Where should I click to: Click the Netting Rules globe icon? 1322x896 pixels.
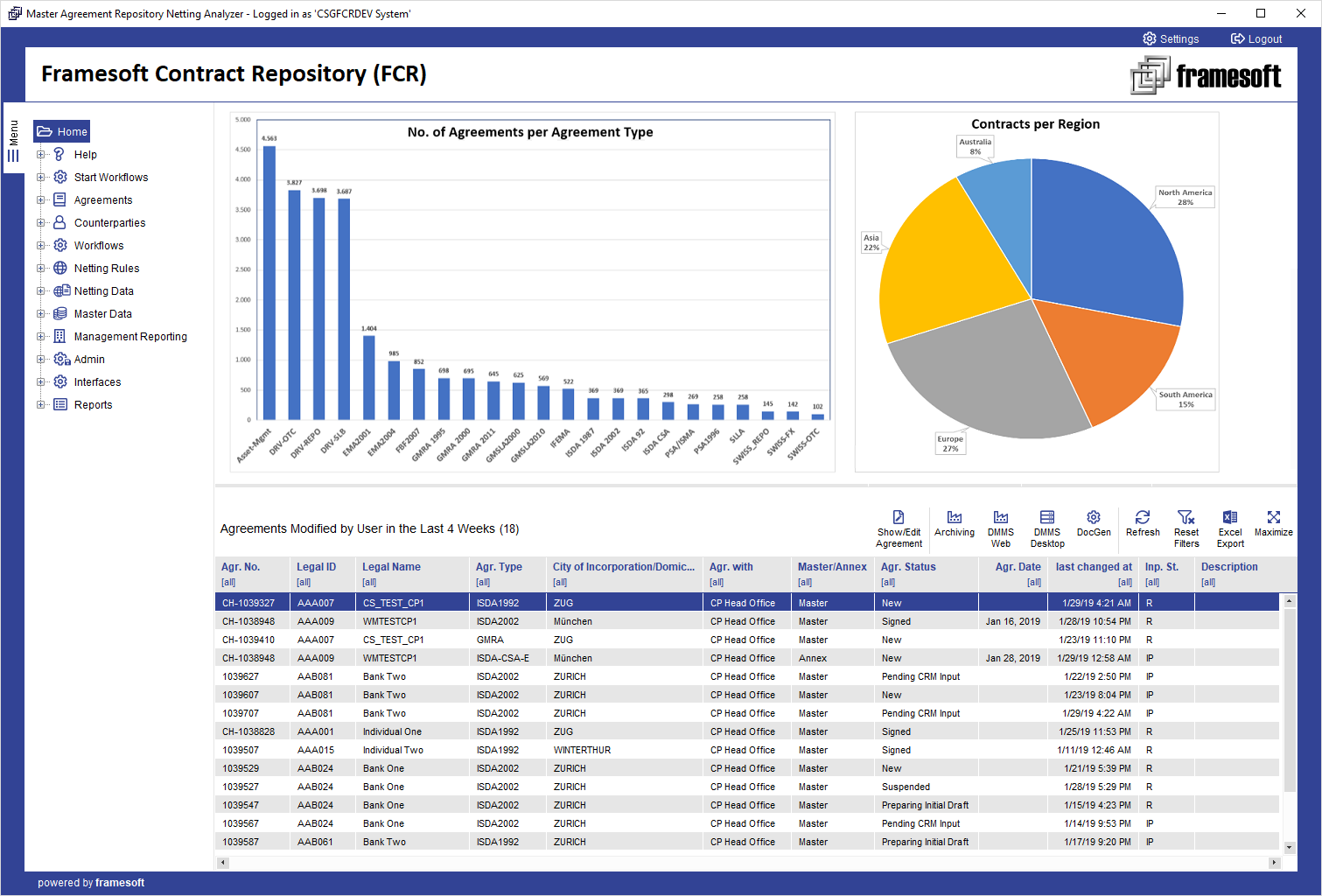[x=60, y=268]
